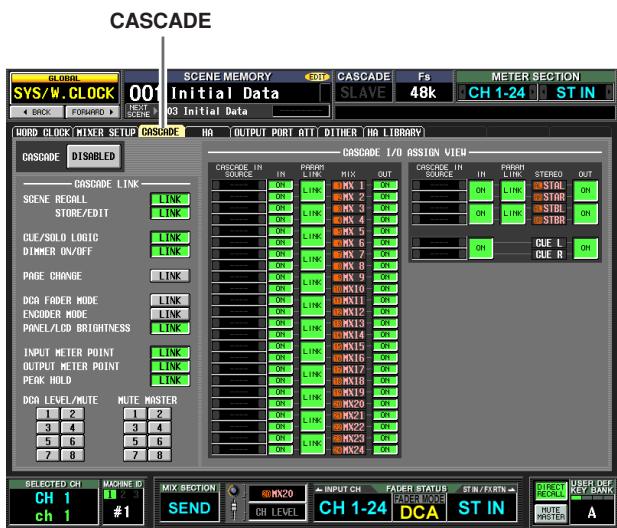The image size is (617, 528).
Task: Click the orange STBL bus icon
Action: coord(538,208)
